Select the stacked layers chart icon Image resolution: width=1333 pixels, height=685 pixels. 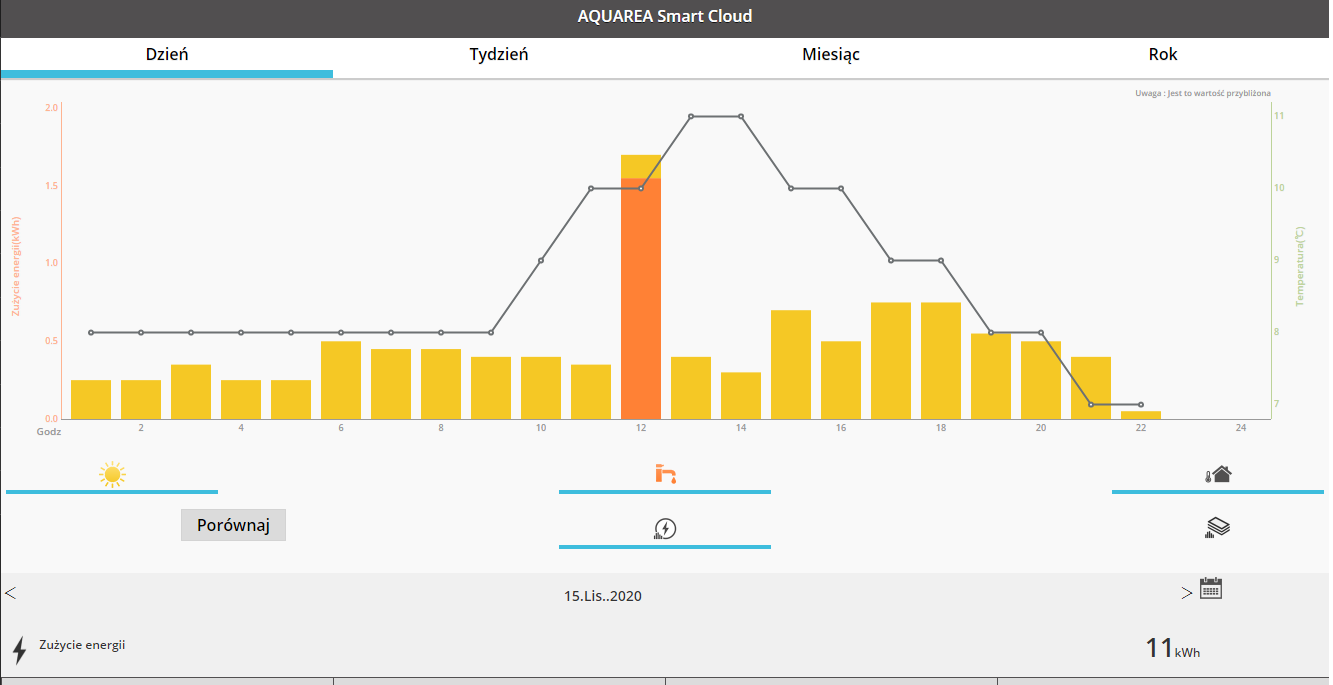pos(1217,528)
